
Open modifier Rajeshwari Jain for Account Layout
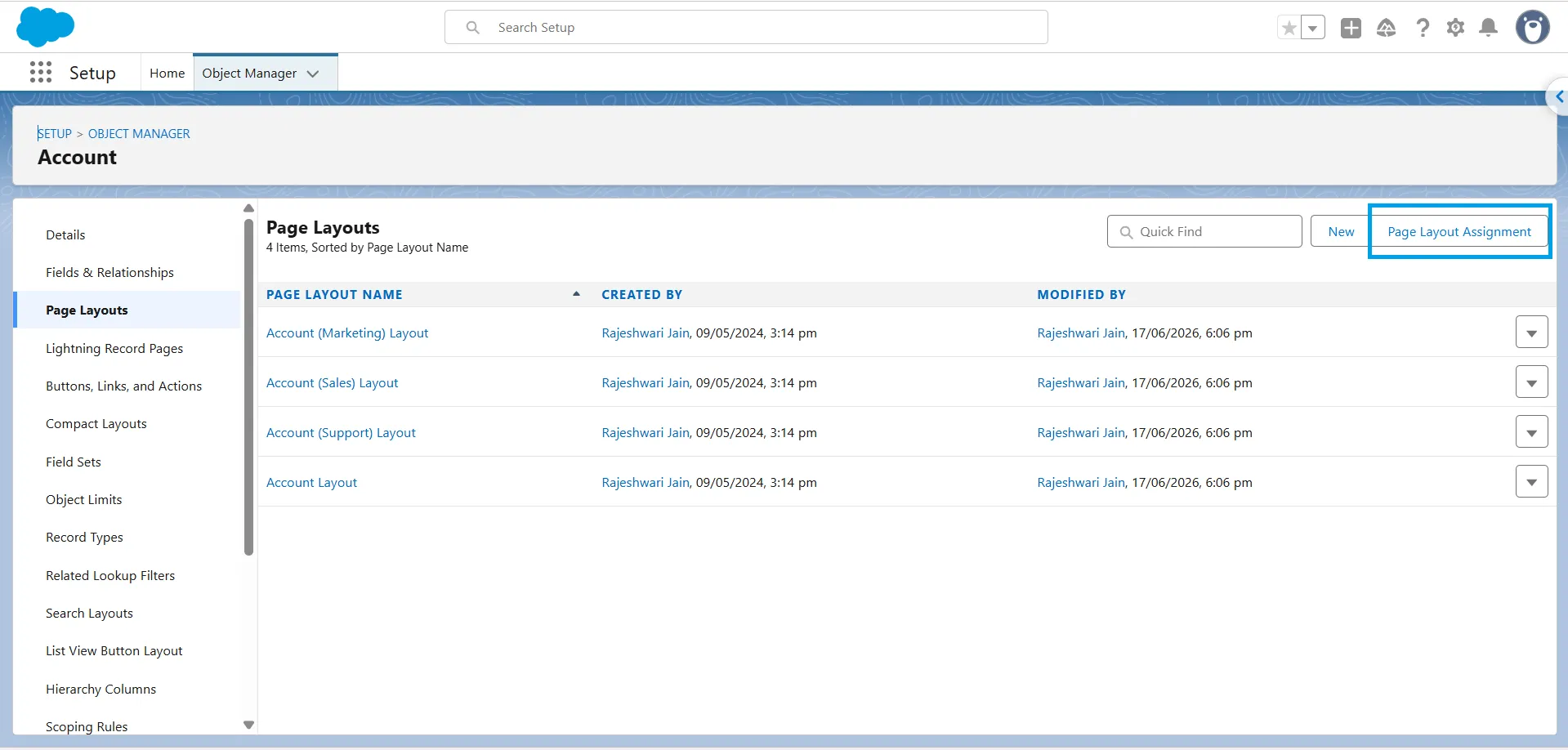(x=1081, y=482)
